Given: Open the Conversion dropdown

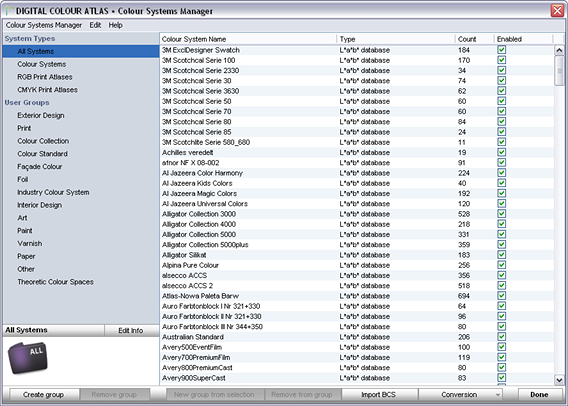Looking at the screenshot, I should click(x=460, y=394).
